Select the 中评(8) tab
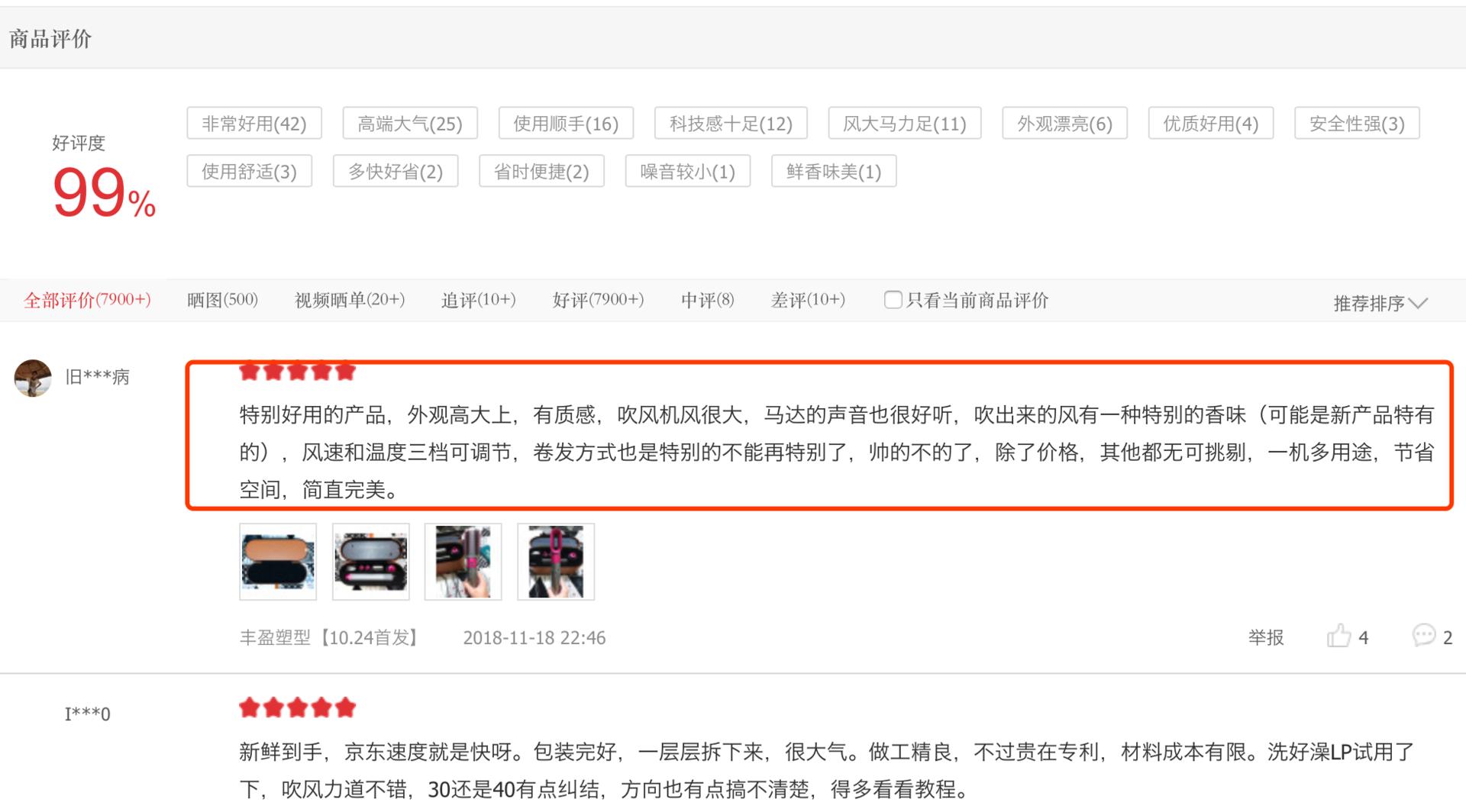The width and height of the screenshot is (1466, 812). [x=706, y=300]
